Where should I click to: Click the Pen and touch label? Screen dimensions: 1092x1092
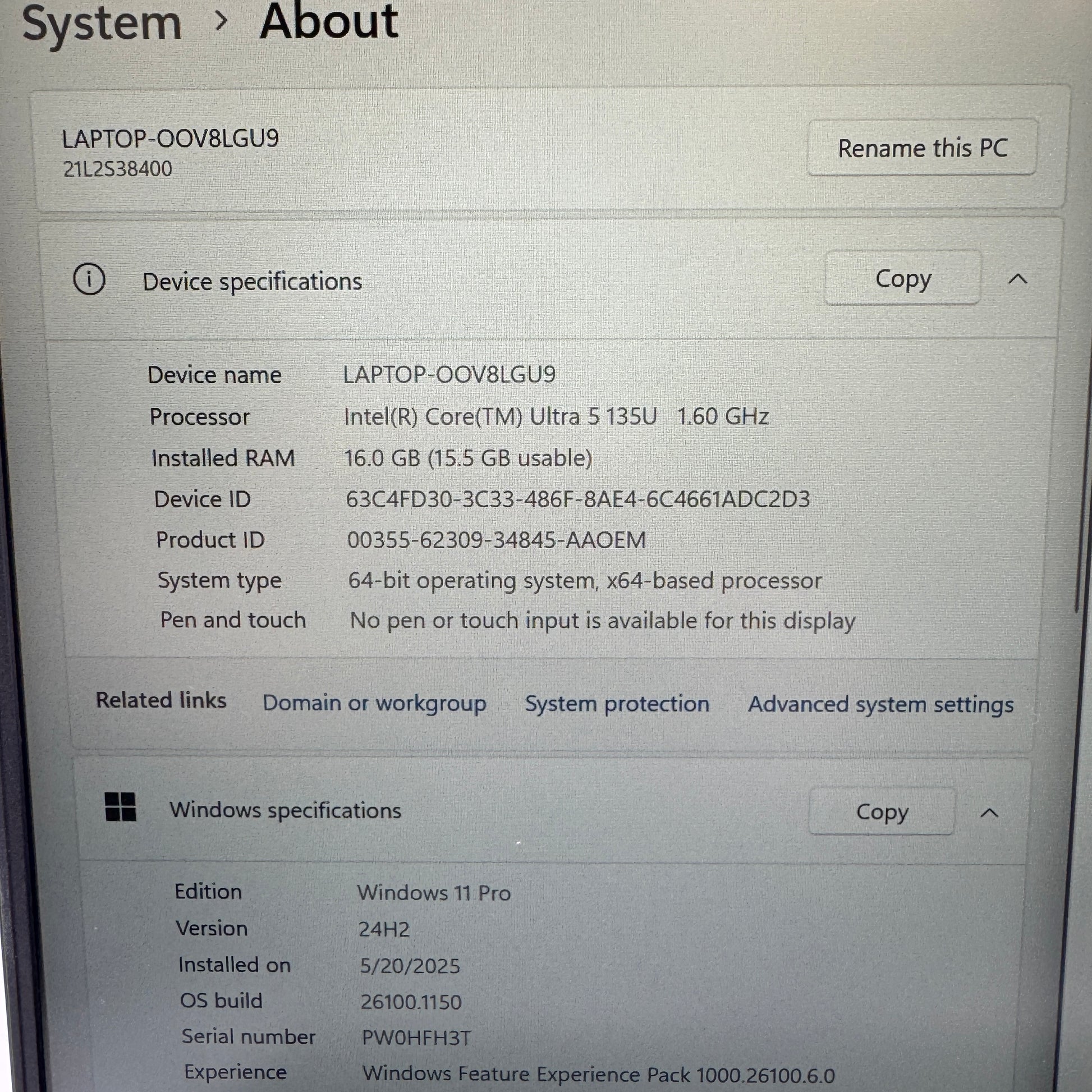coord(233,620)
